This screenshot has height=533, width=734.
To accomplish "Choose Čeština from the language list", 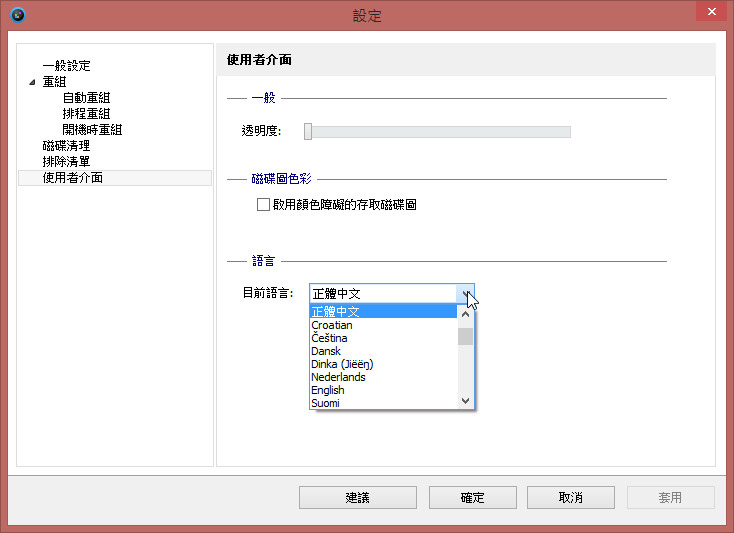I will point(383,338).
